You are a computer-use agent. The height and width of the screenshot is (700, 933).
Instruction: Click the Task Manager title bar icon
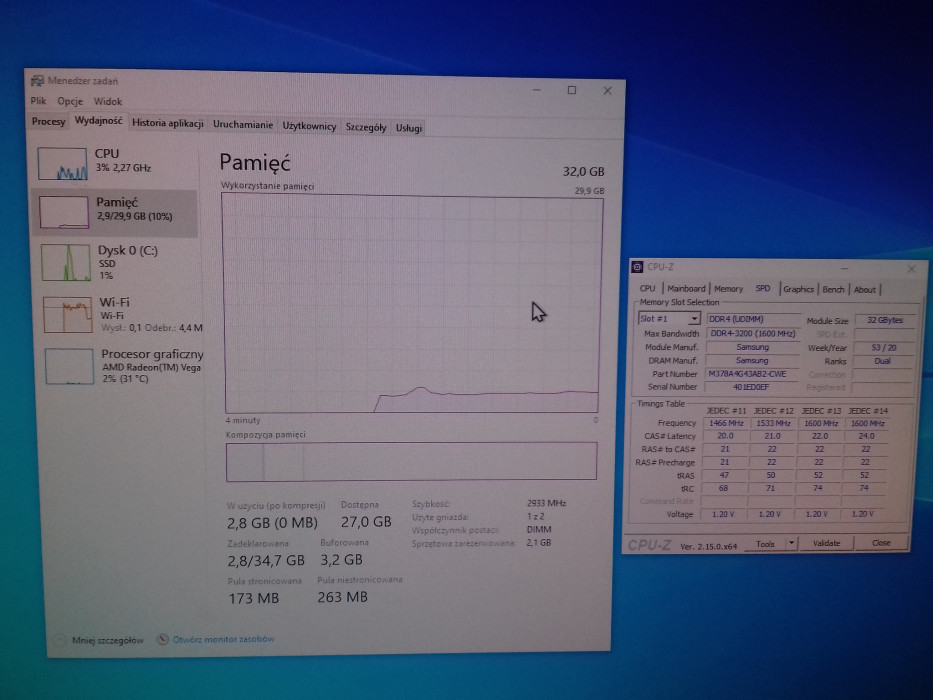(x=37, y=80)
